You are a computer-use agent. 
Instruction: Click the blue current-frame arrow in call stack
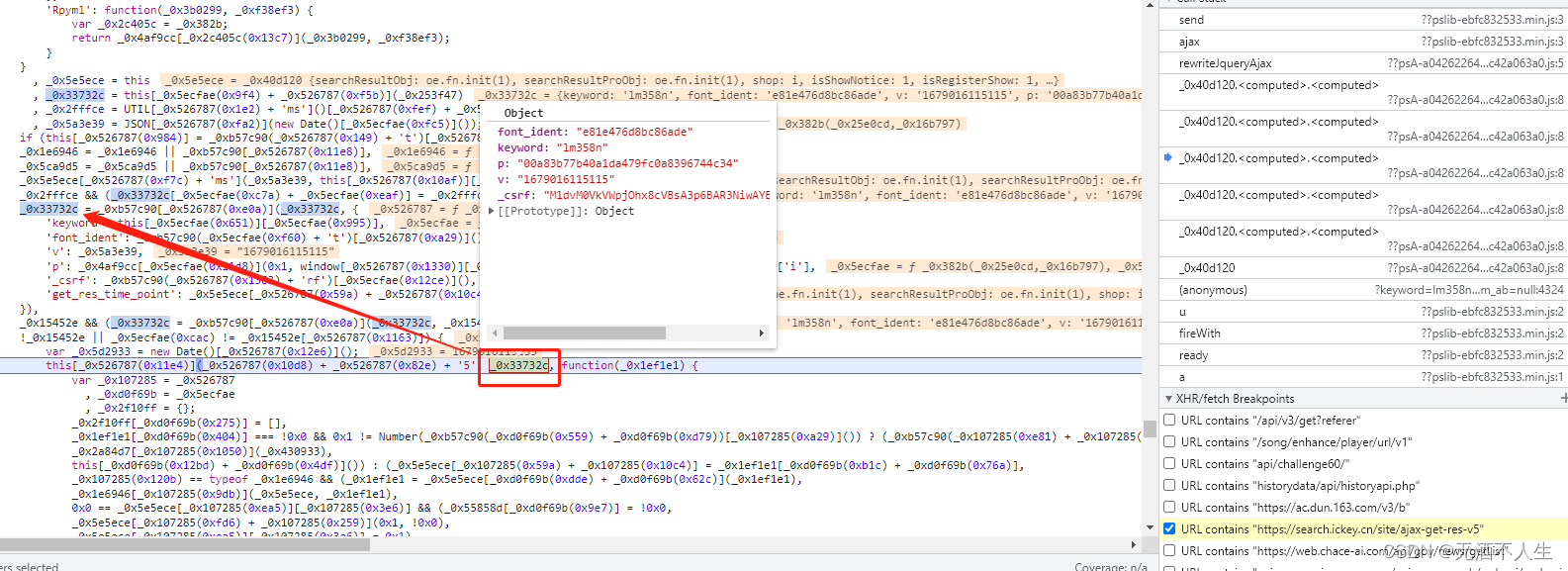pos(1168,157)
